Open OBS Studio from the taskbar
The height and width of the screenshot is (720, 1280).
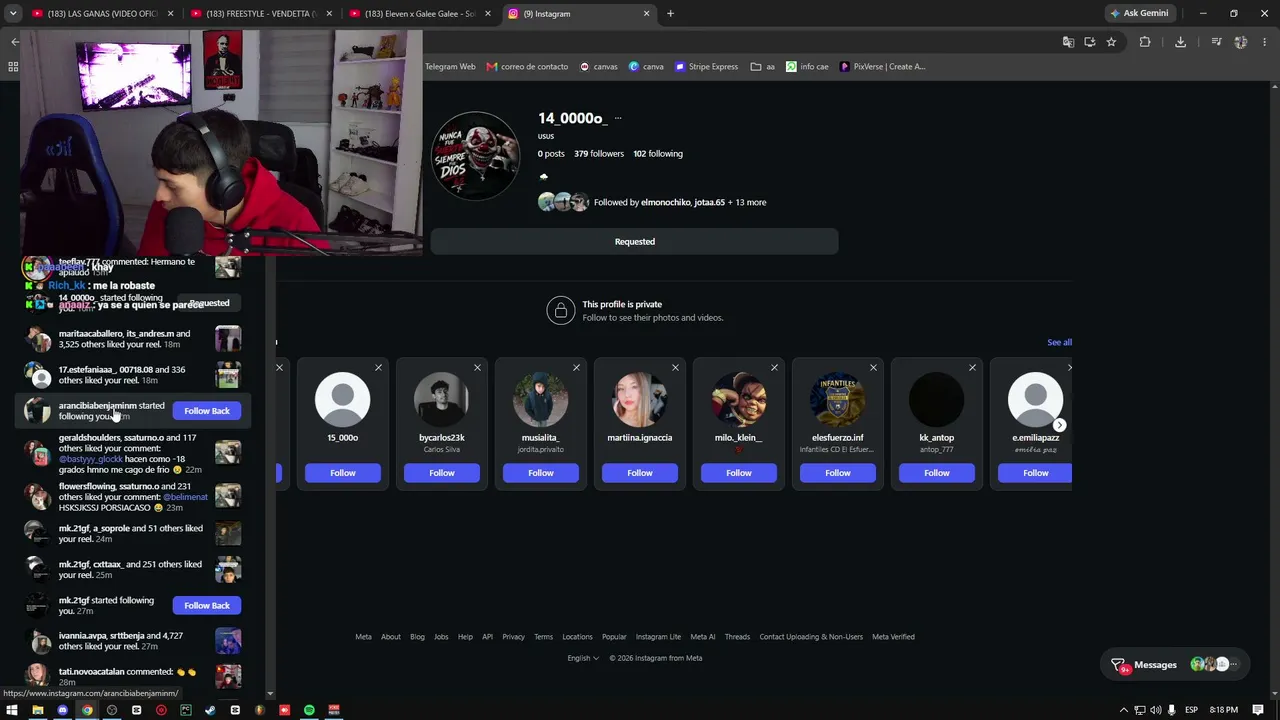(111, 710)
